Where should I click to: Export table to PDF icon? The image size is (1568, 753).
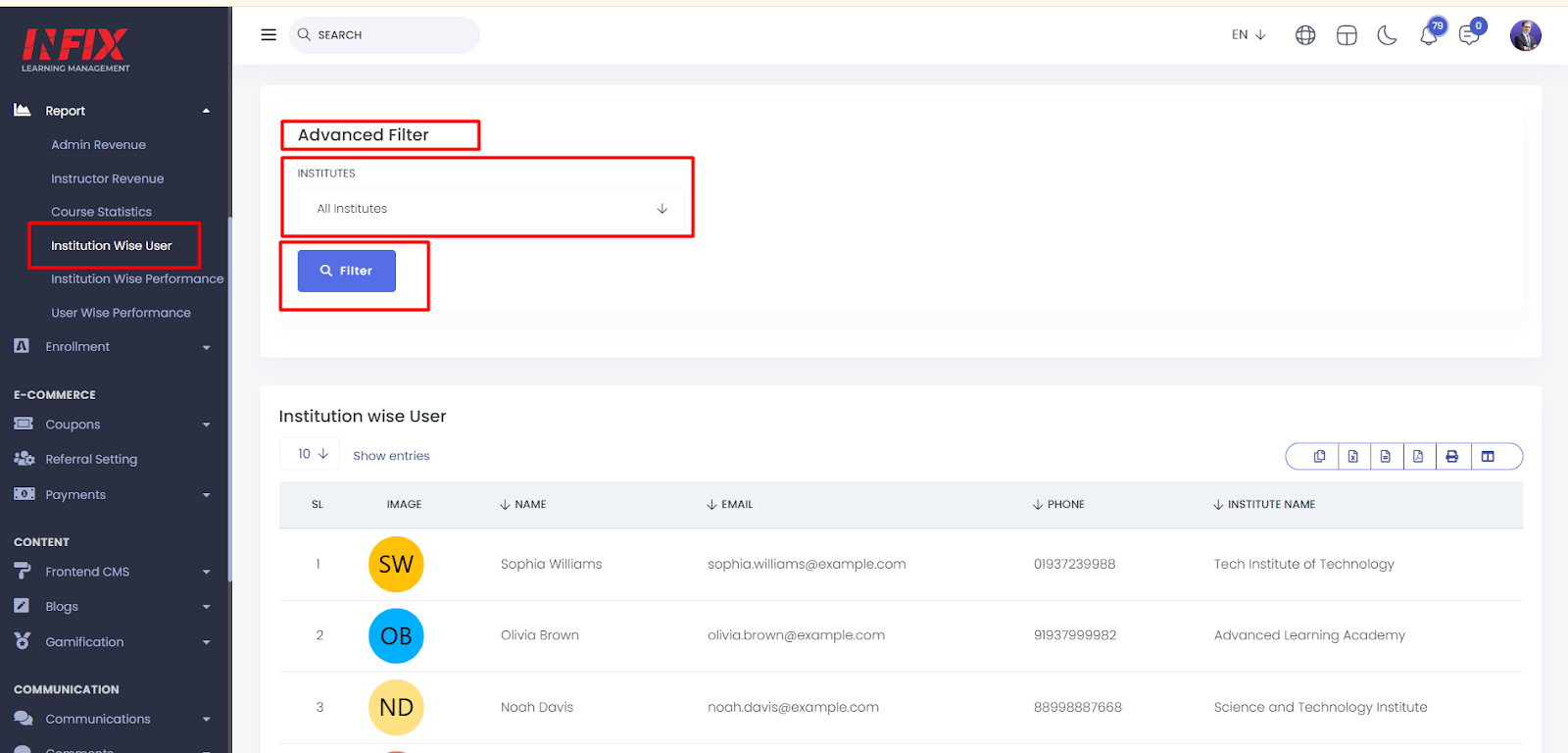[x=1418, y=456]
